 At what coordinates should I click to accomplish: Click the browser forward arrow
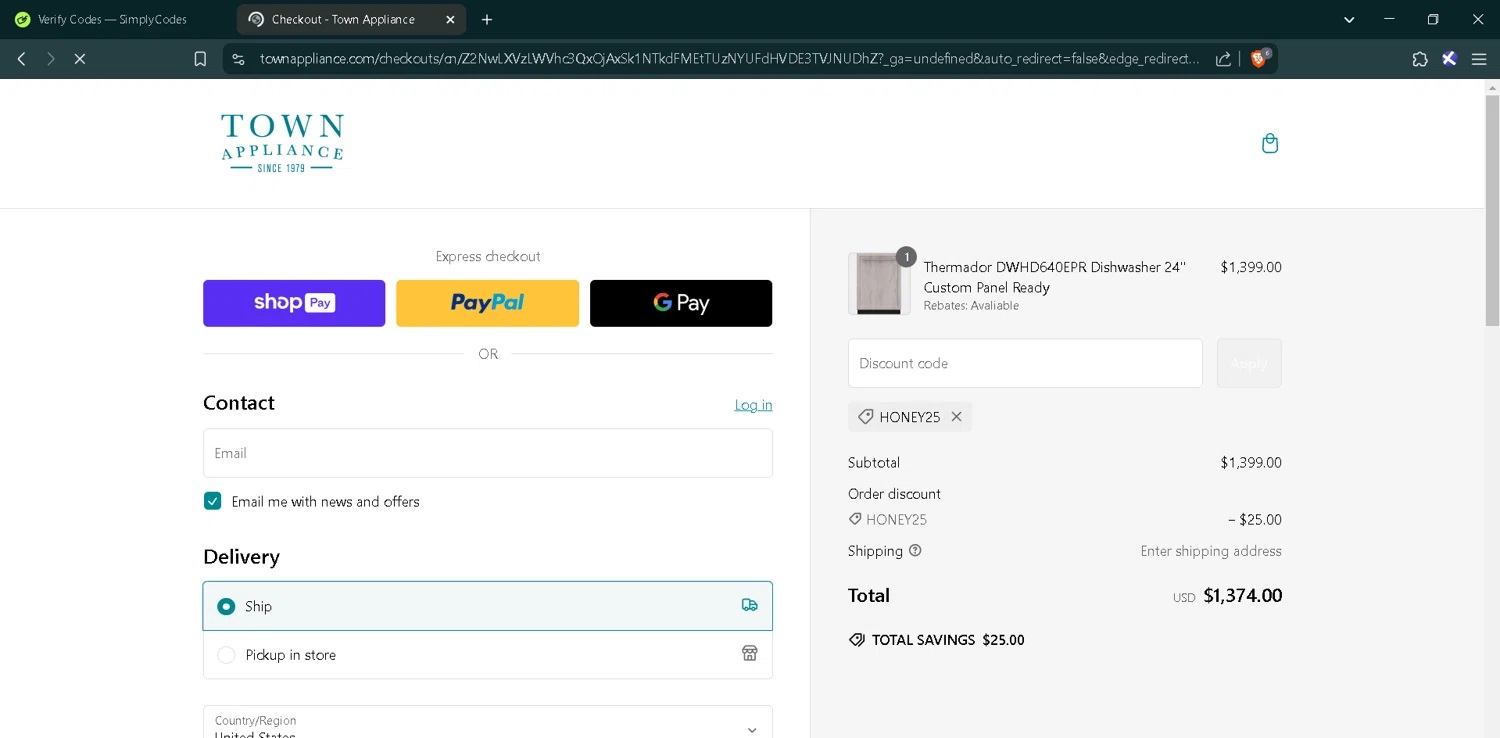tap(50, 59)
